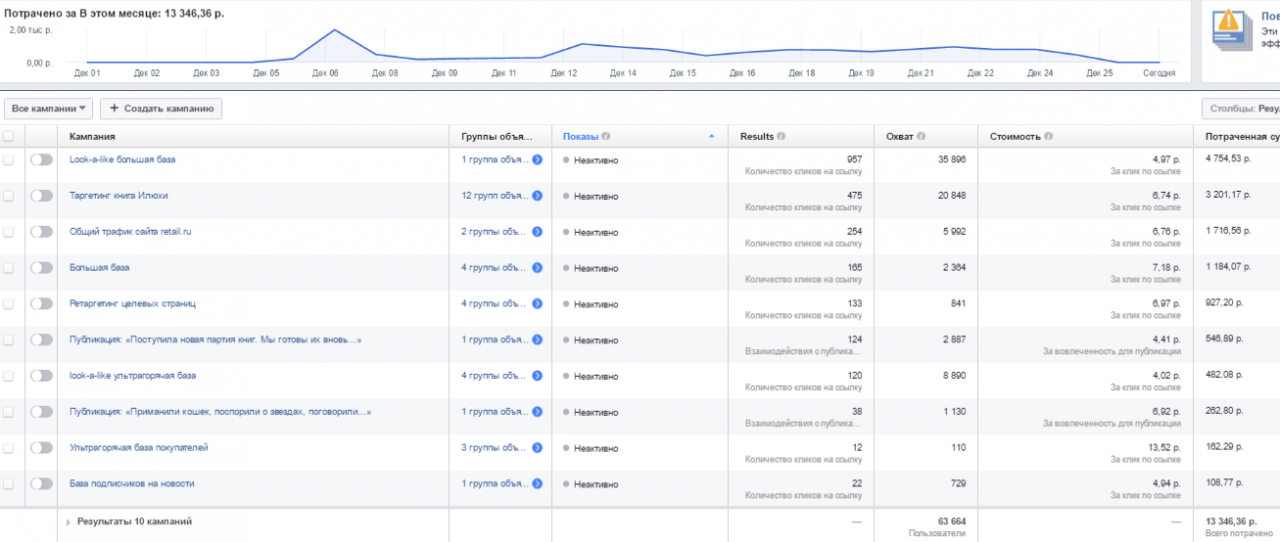The width and height of the screenshot is (1280, 542).
Task: Click the info icon next to Results header
Action: 781,136
